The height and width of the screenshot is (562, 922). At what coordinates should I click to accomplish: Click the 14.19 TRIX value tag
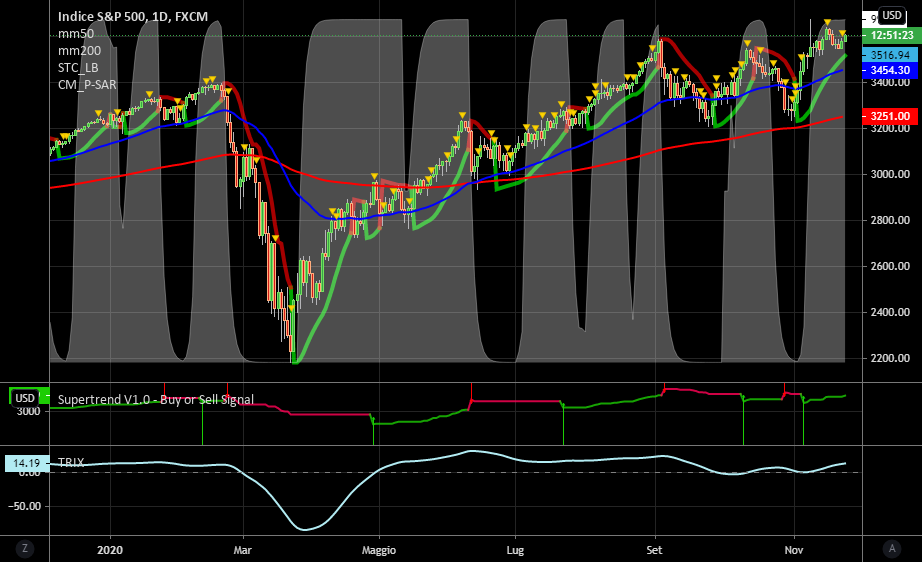click(x=27, y=463)
